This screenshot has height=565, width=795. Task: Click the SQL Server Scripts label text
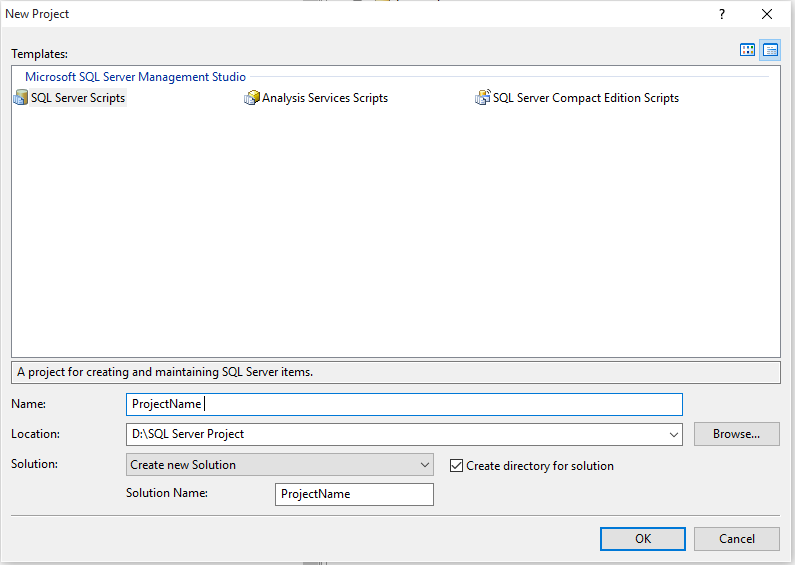pos(78,98)
